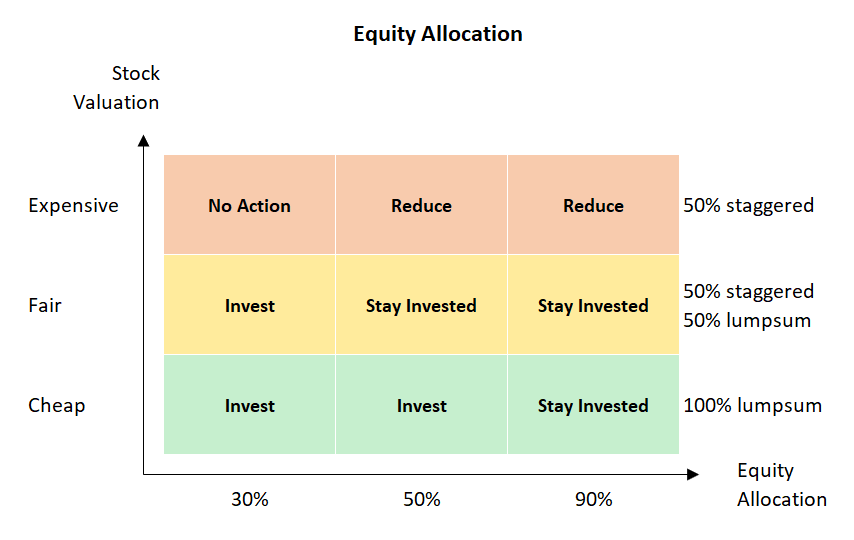This screenshot has height=540, width=854.
Task: Click the "No Action" cell
Action: 249,206
